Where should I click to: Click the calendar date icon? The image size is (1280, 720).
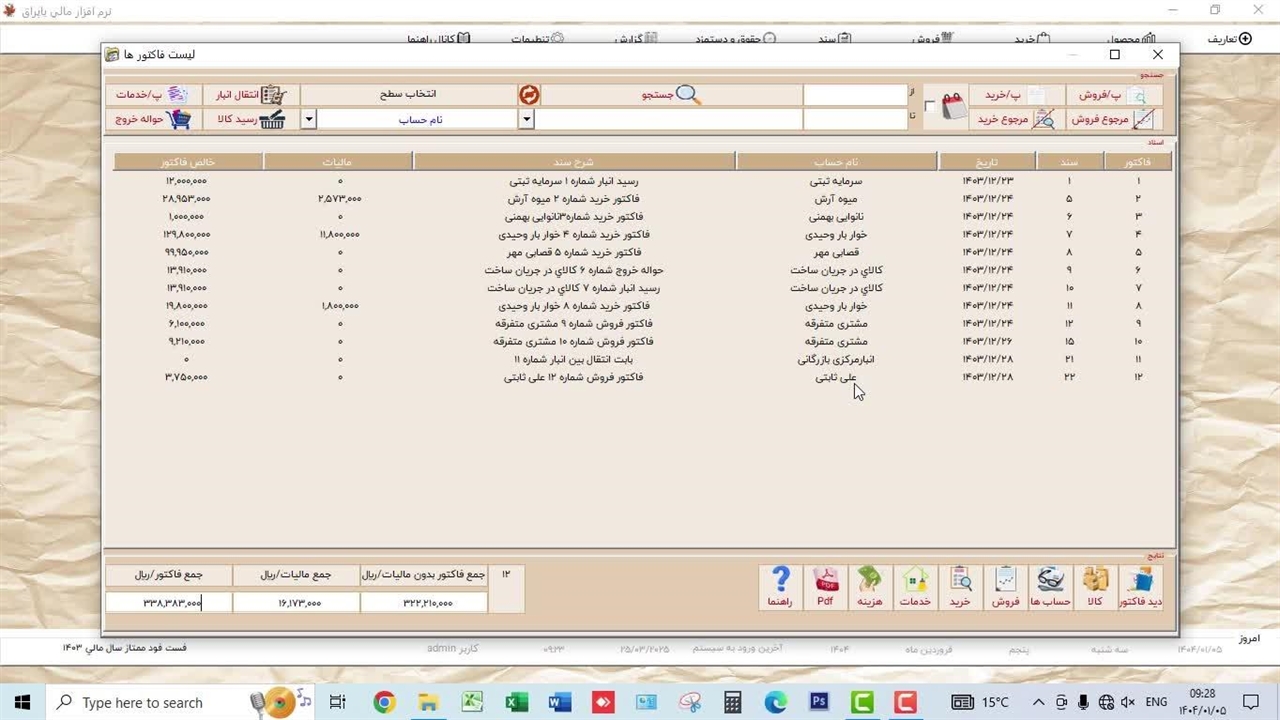pos(954,107)
